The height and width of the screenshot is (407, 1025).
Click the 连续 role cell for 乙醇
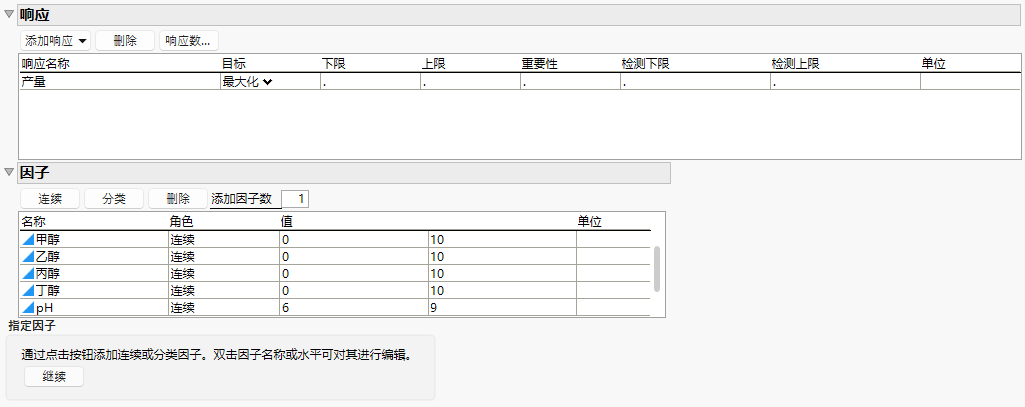[223, 257]
